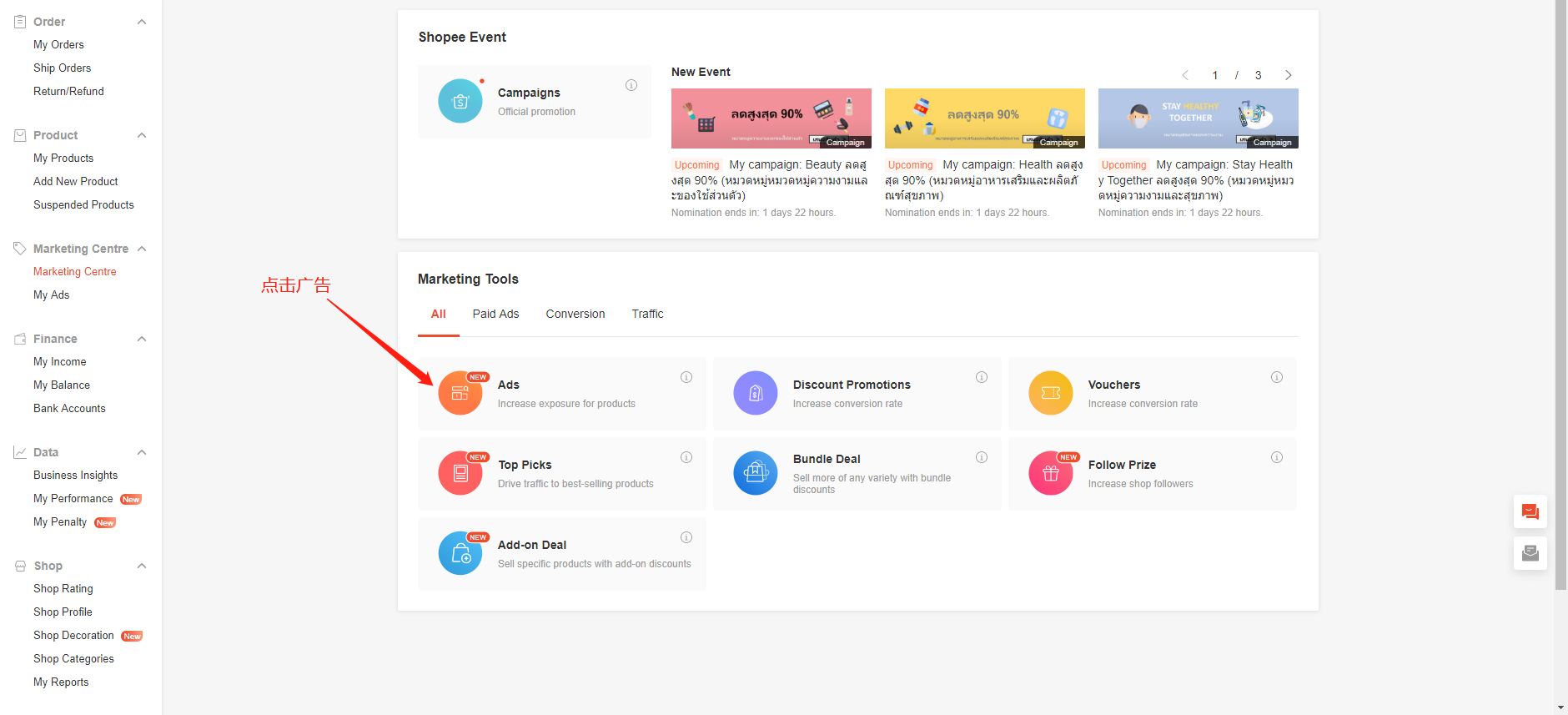The height and width of the screenshot is (715, 1568).
Task: Open My Income page
Action: 60,362
